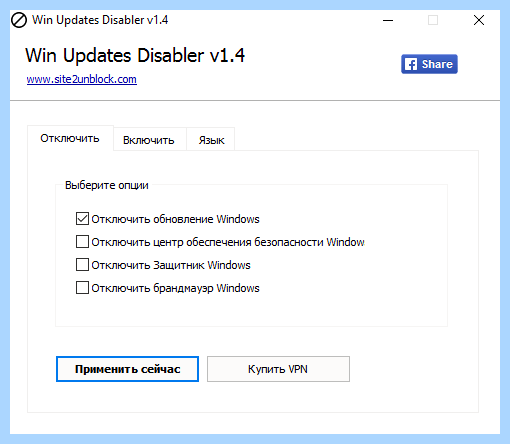Image resolution: width=510 pixels, height=444 pixels.
Task: Enable Отключить Защитник Windows checkbox
Action: [82, 265]
